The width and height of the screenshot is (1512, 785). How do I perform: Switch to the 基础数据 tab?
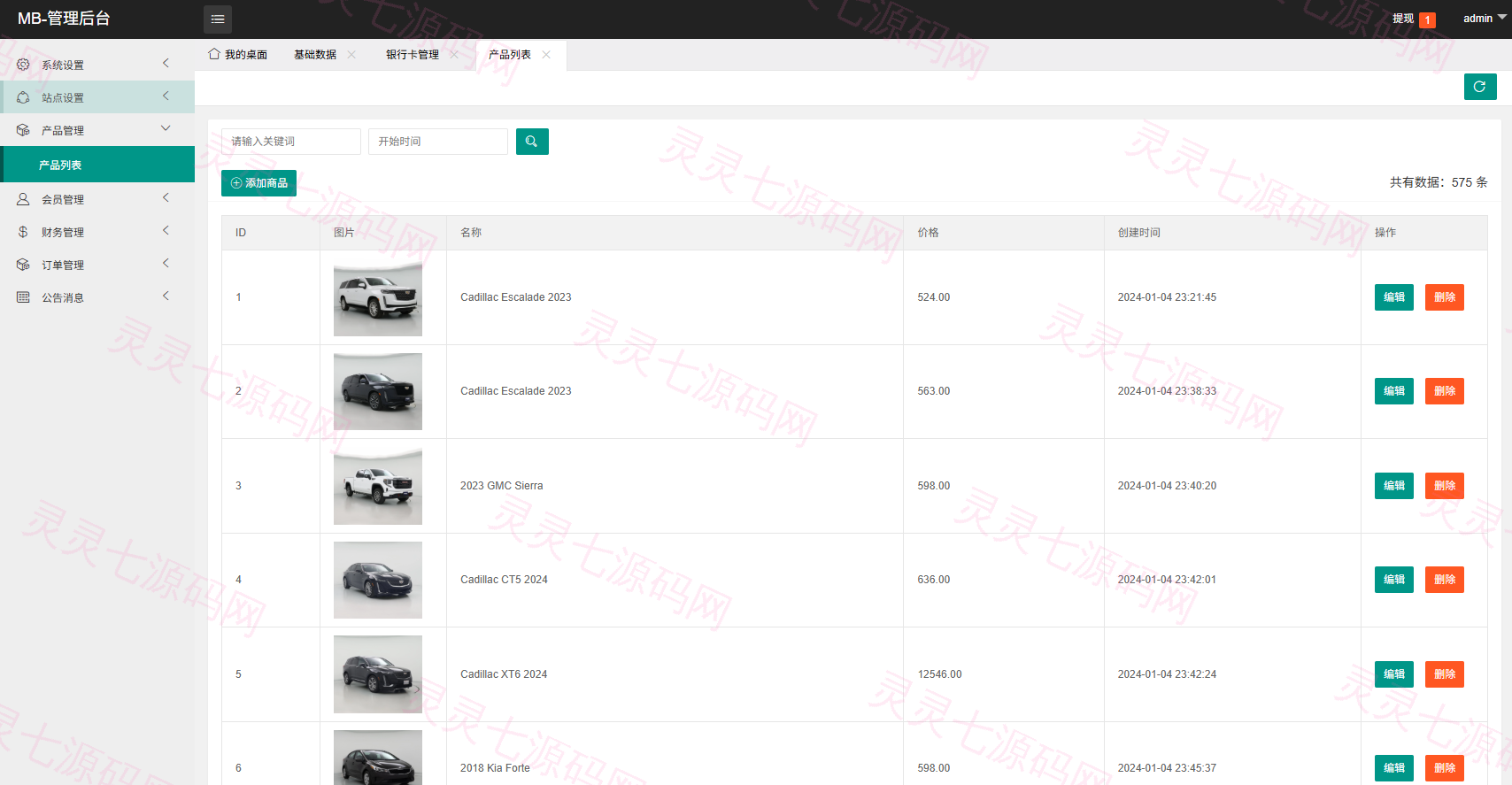click(315, 55)
